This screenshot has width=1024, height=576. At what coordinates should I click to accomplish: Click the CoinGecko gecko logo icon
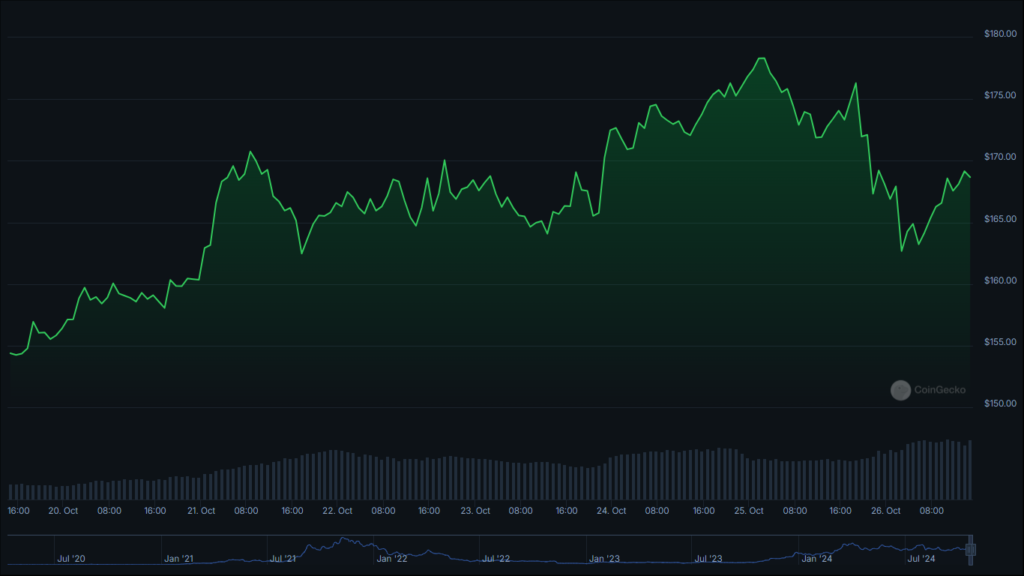click(901, 390)
